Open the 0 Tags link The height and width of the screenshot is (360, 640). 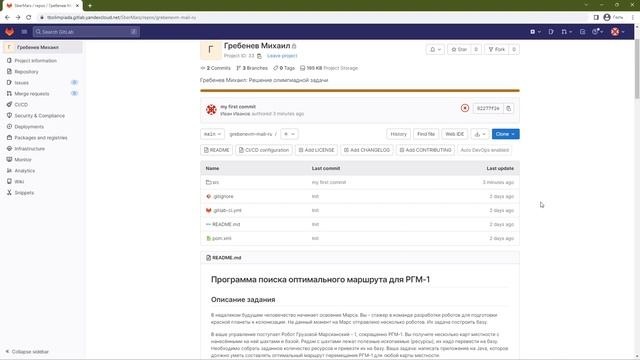[284, 68]
